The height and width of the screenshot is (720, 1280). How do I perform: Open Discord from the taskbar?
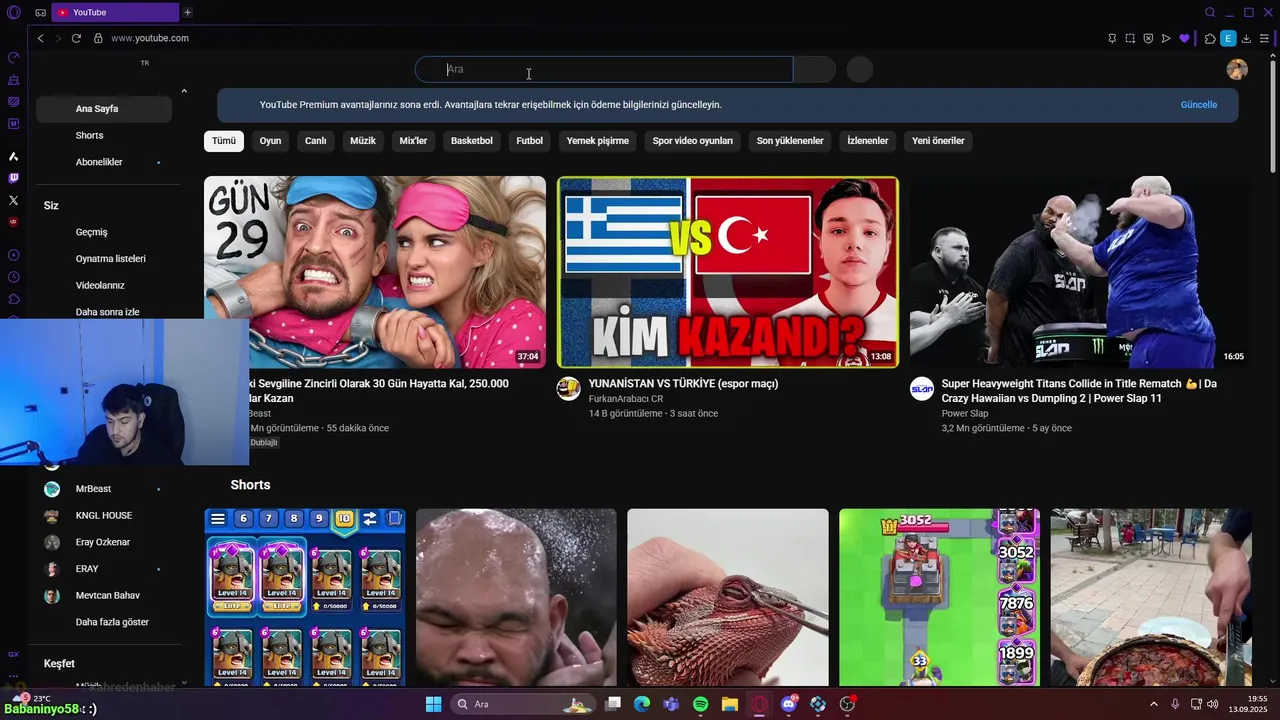pos(789,704)
